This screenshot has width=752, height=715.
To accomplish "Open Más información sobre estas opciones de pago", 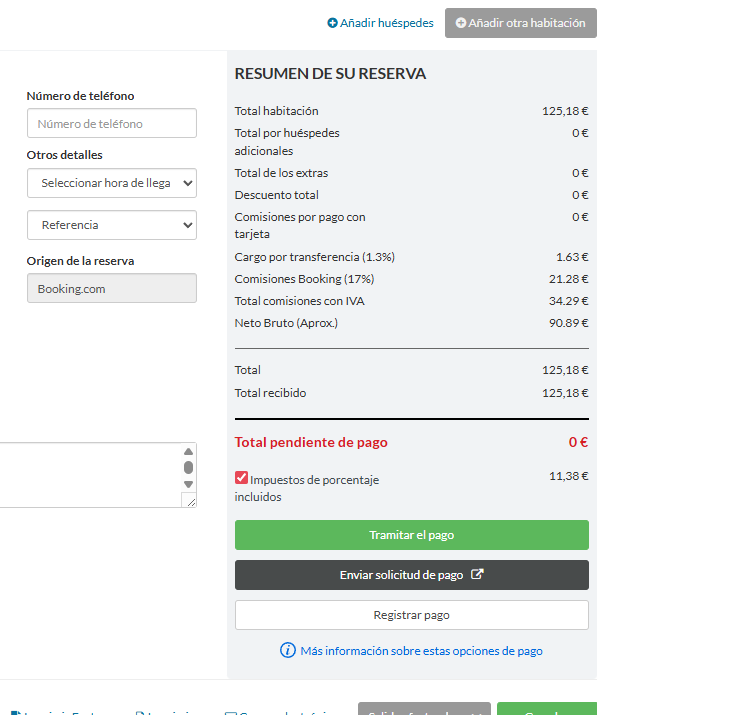I will click(421, 651).
